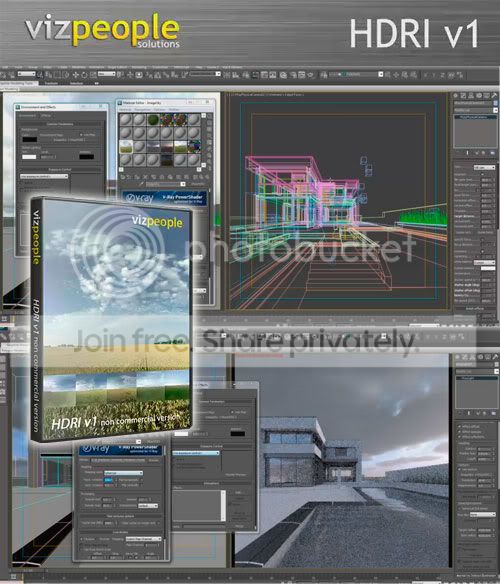Image resolution: width=500 pixels, height=584 pixels.
Task: Open the Modify tab in lower command panel
Action: point(466,357)
